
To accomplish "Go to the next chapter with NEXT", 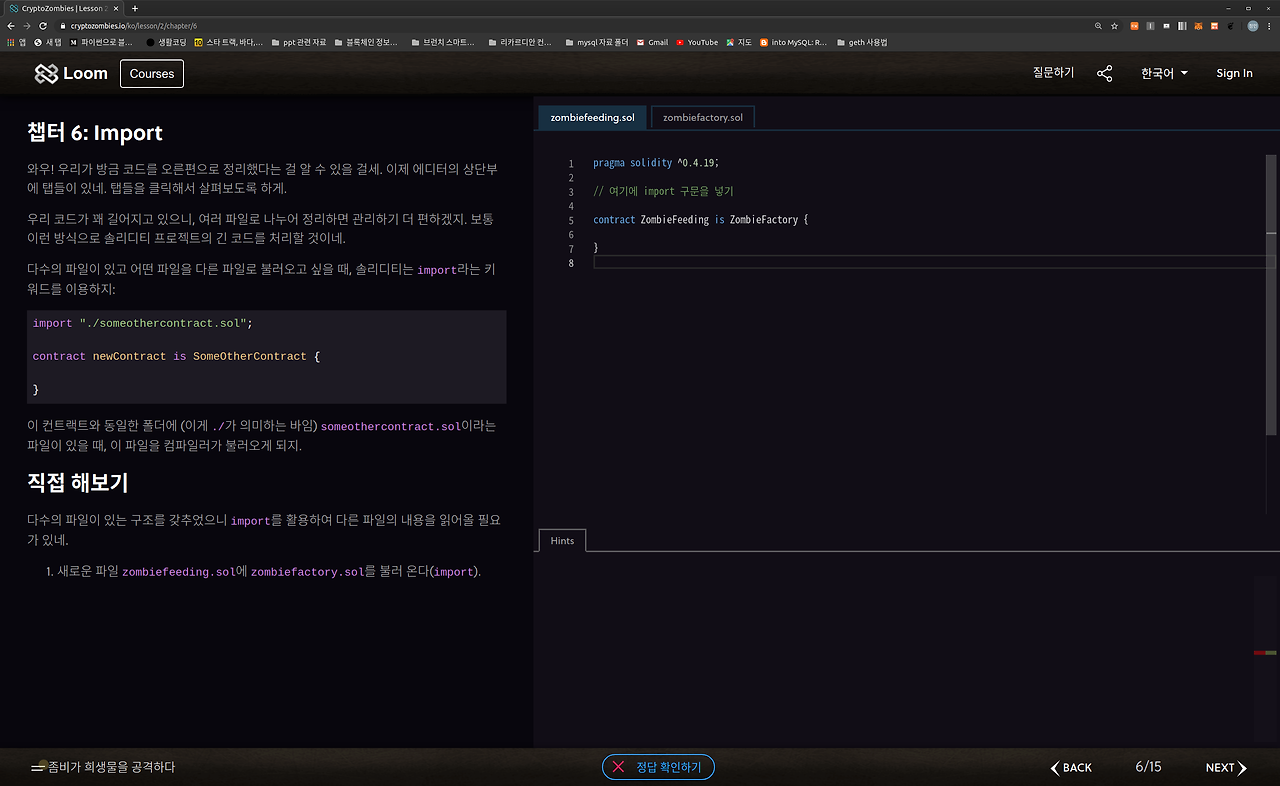I will click(x=1226, y=767).
